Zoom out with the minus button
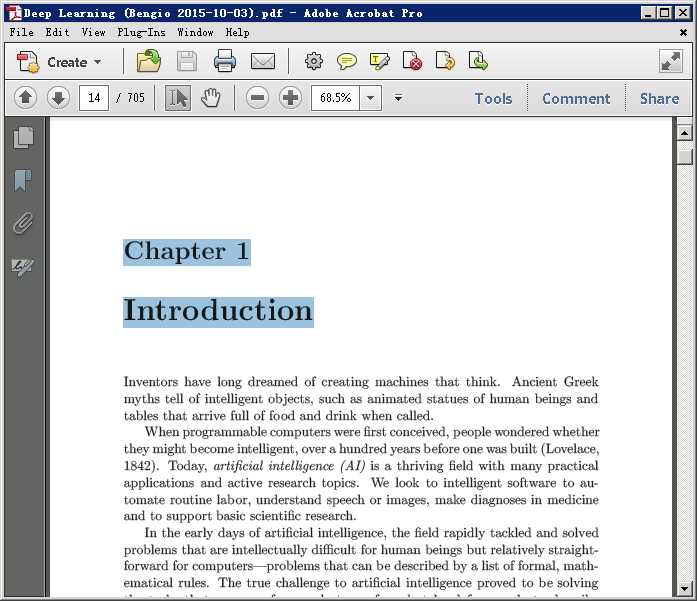 point(257,97)
